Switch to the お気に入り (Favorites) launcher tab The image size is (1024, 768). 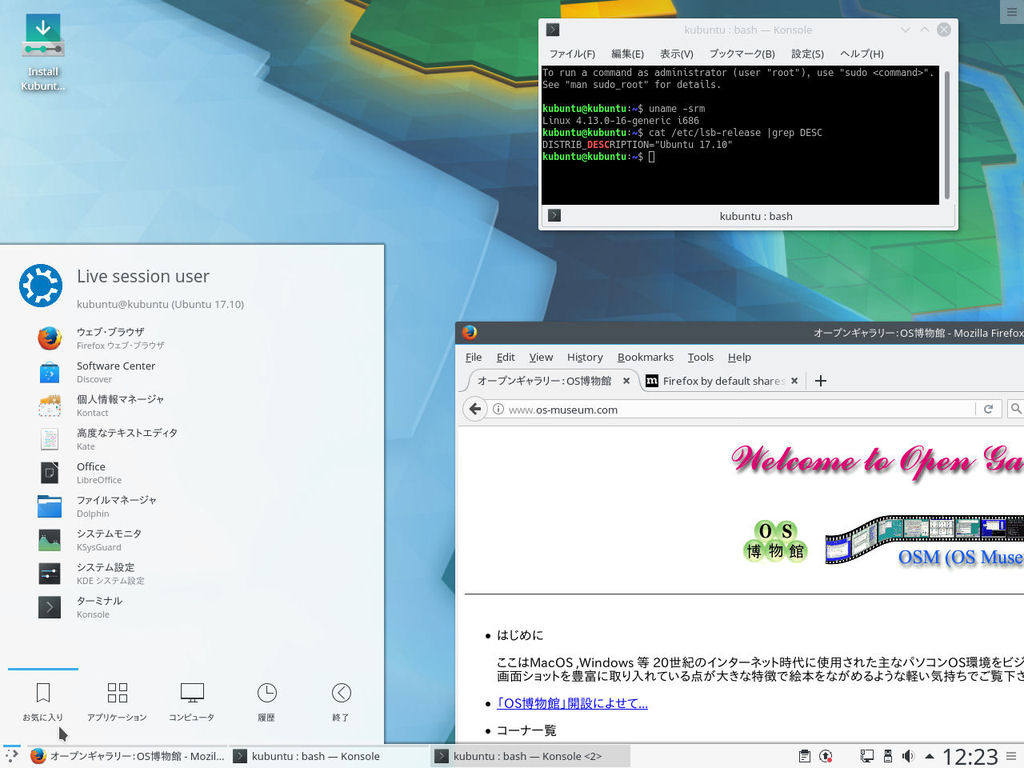43,701
